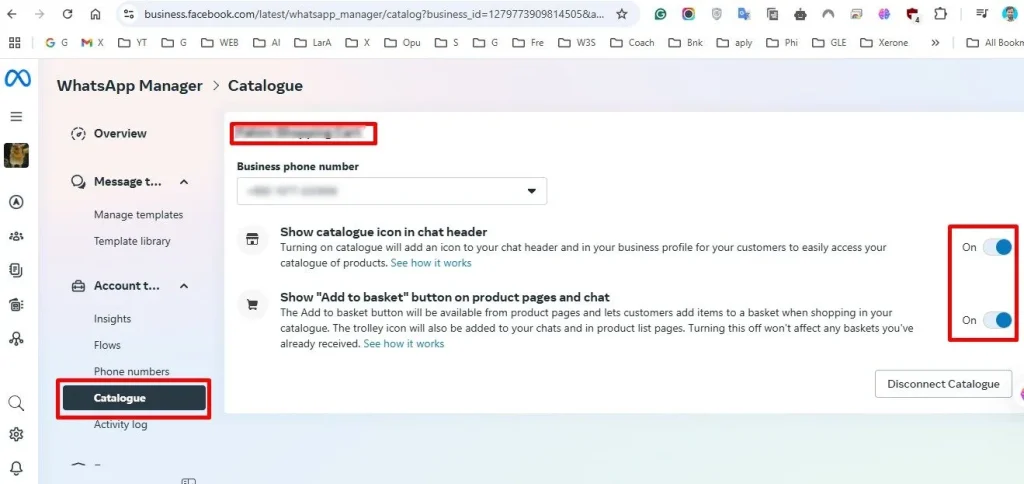Click the billing/news icon in left rail
1024x484 pixels.
point(16,304)
